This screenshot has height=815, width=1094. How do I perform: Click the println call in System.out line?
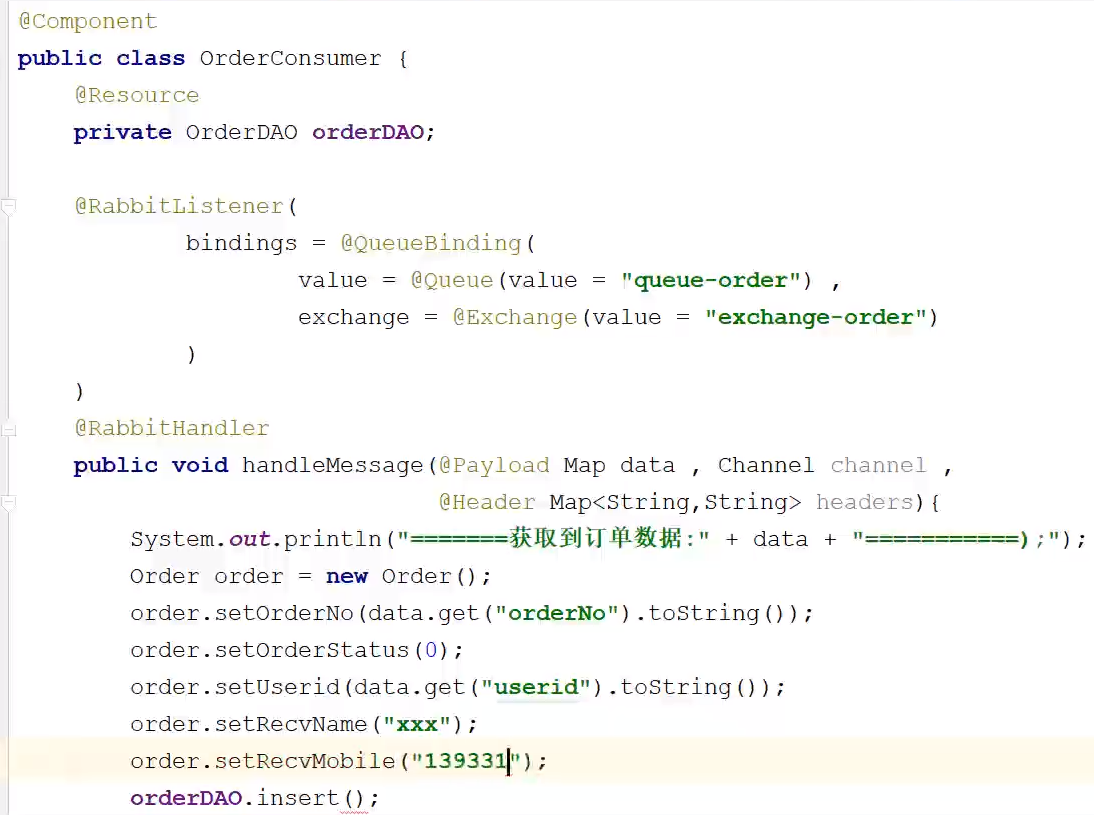pos(333,539)
